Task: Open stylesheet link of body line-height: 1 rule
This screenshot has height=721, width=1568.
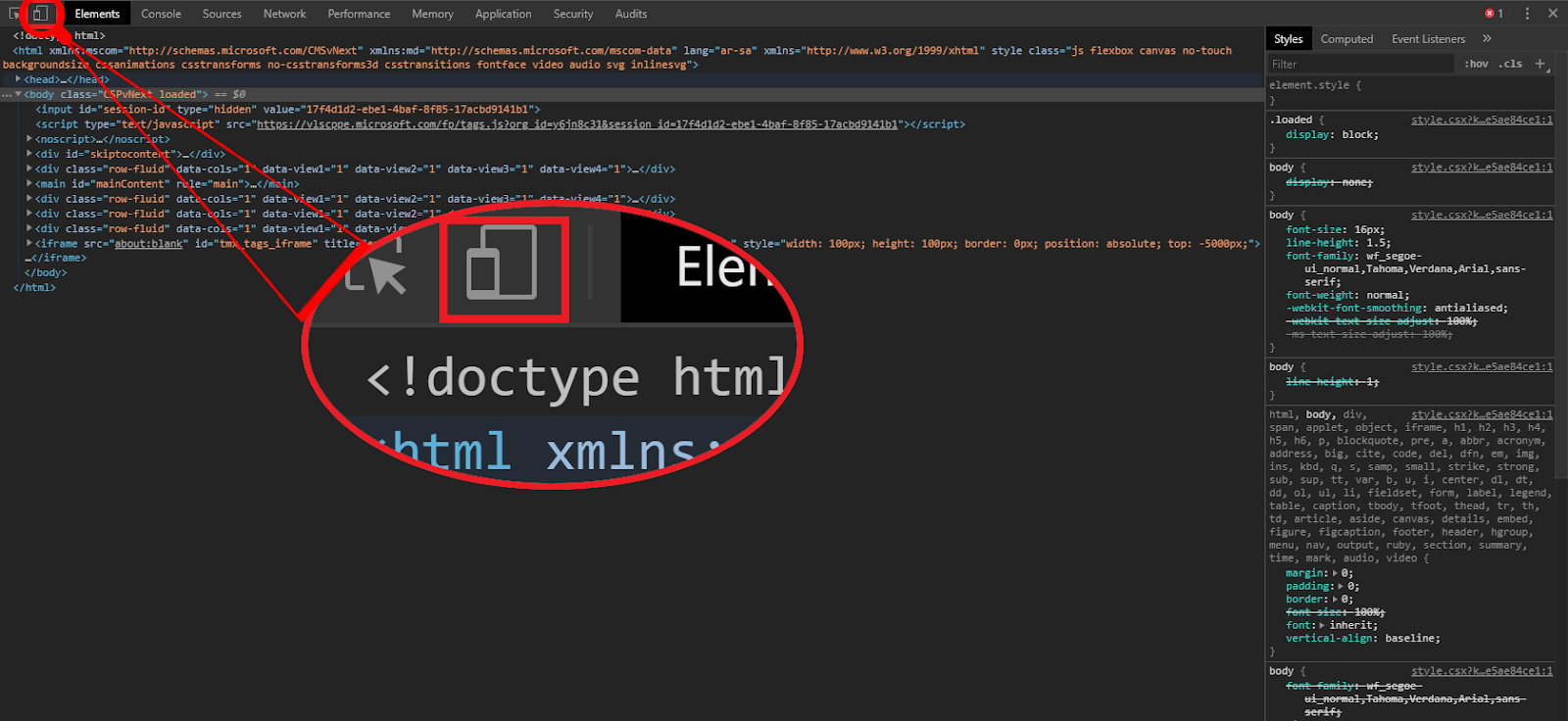Action: click(x=1482, y=366)
